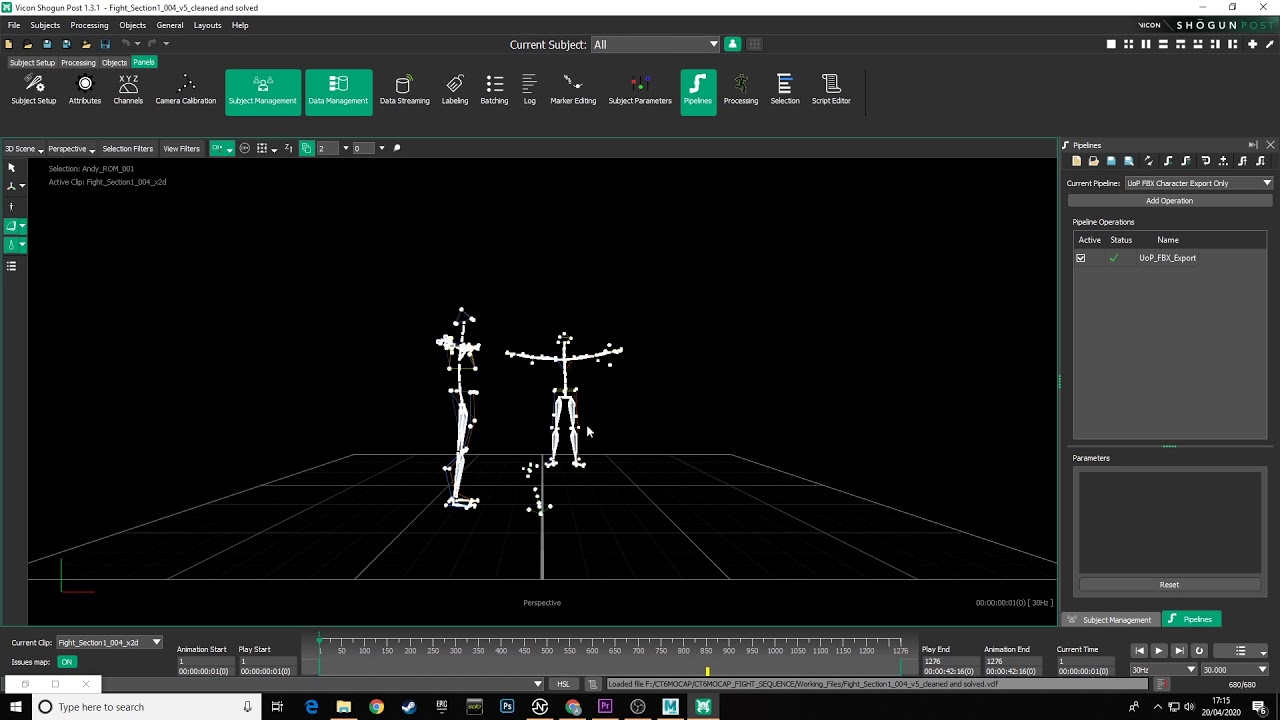Screen dimensions: 1280x720
Task: Open the Data Streaming panel
Action: [x=404, y=90]
